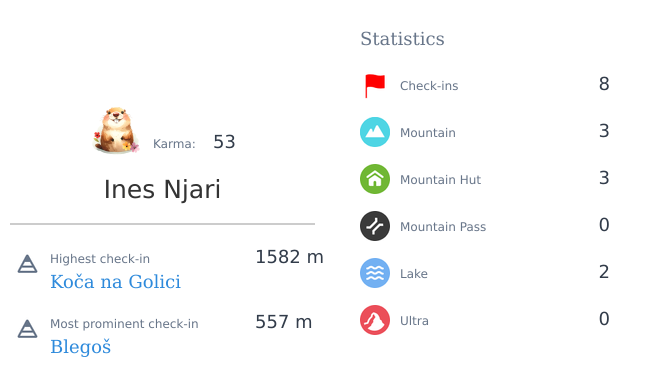Click the triangle icon beside Highest check-in
The width and height of the screenshot is (650, 385).
pos(27,264)
